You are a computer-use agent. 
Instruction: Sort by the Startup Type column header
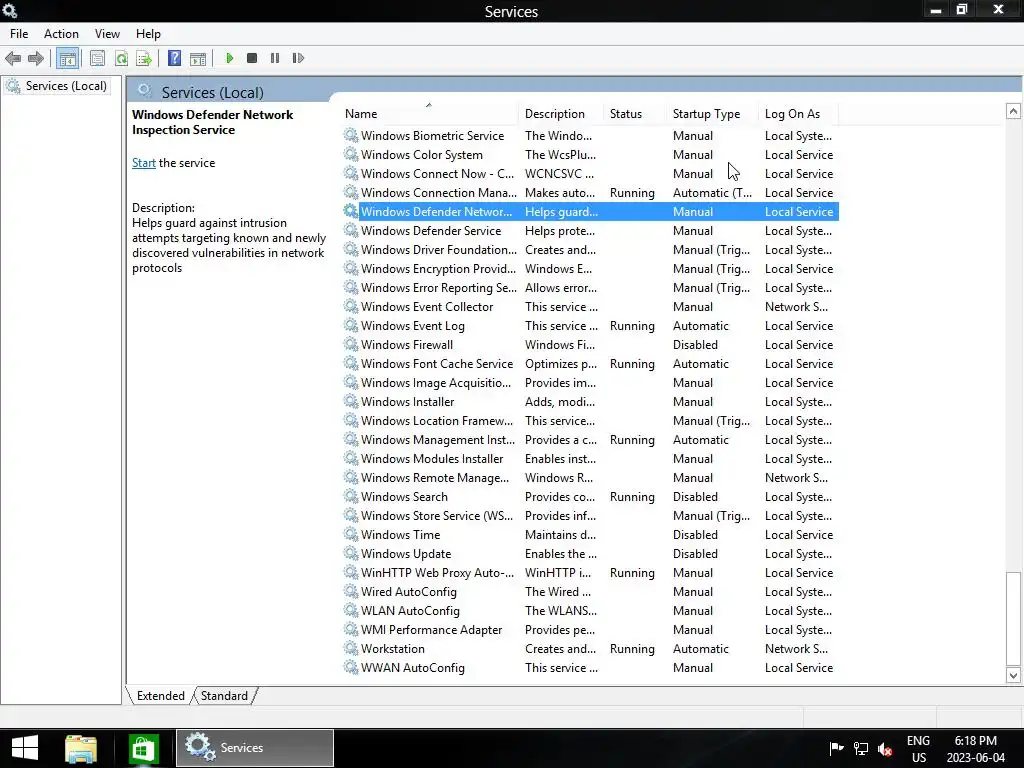(x=712, y=114)
